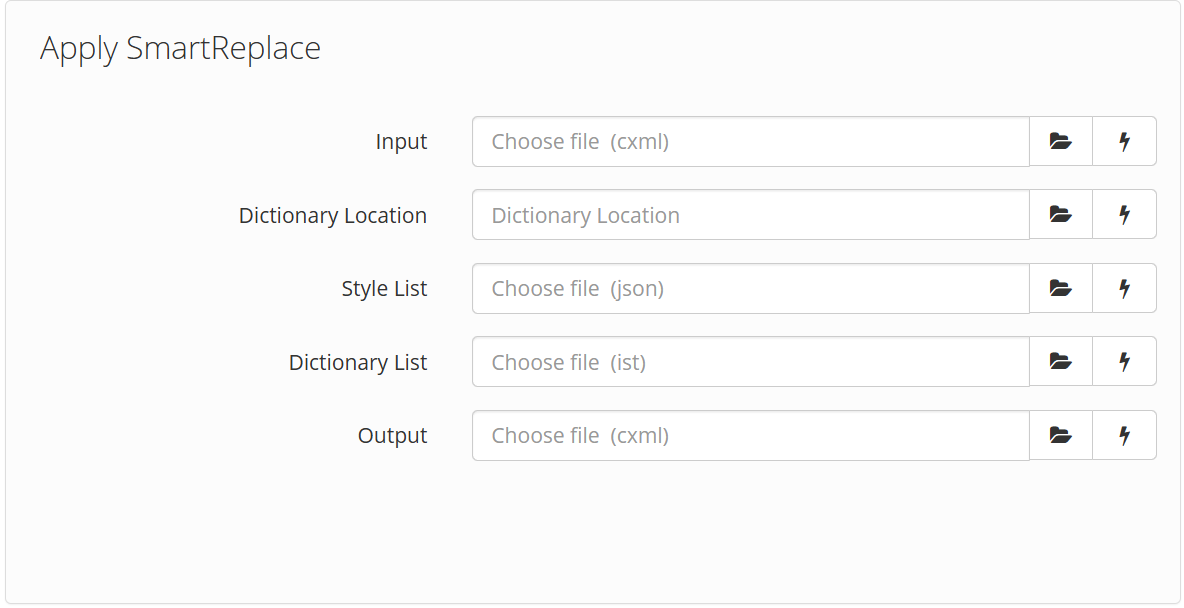Click the lightning icon for Output
1184x608 pixels.
[x=1124, y=435]
